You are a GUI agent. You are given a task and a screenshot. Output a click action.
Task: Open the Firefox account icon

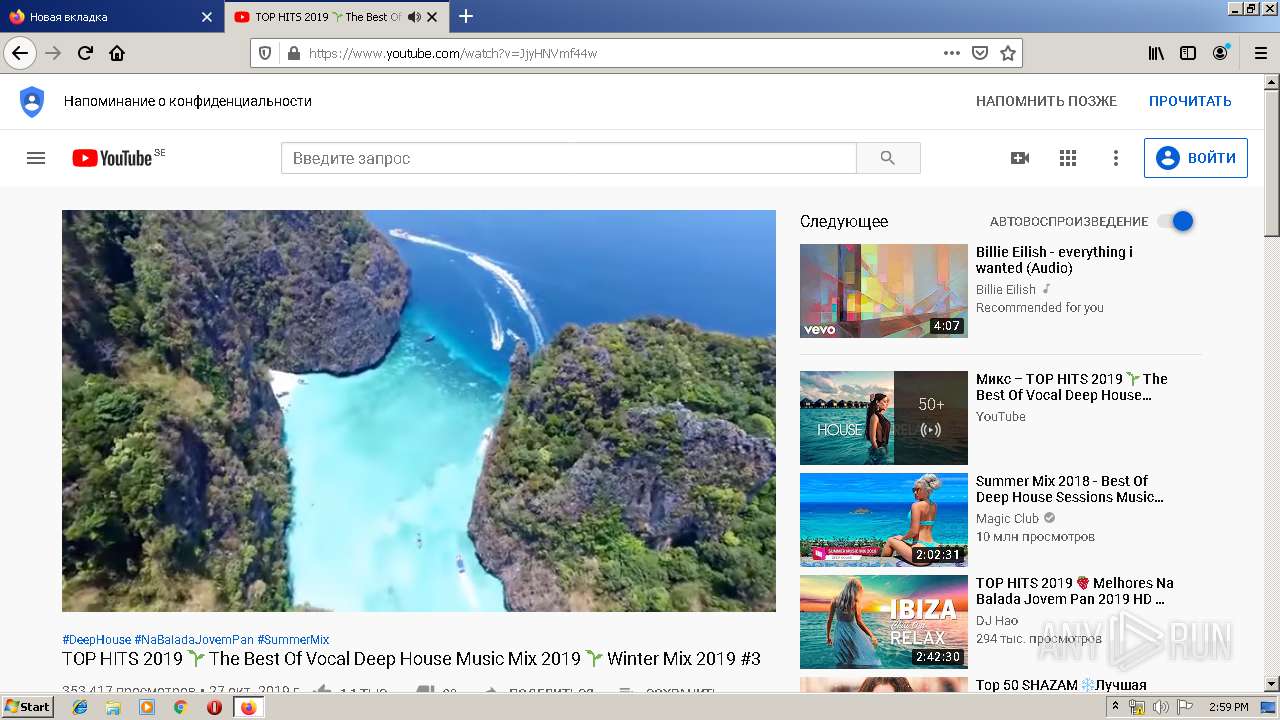click(x=1220, y=53)
